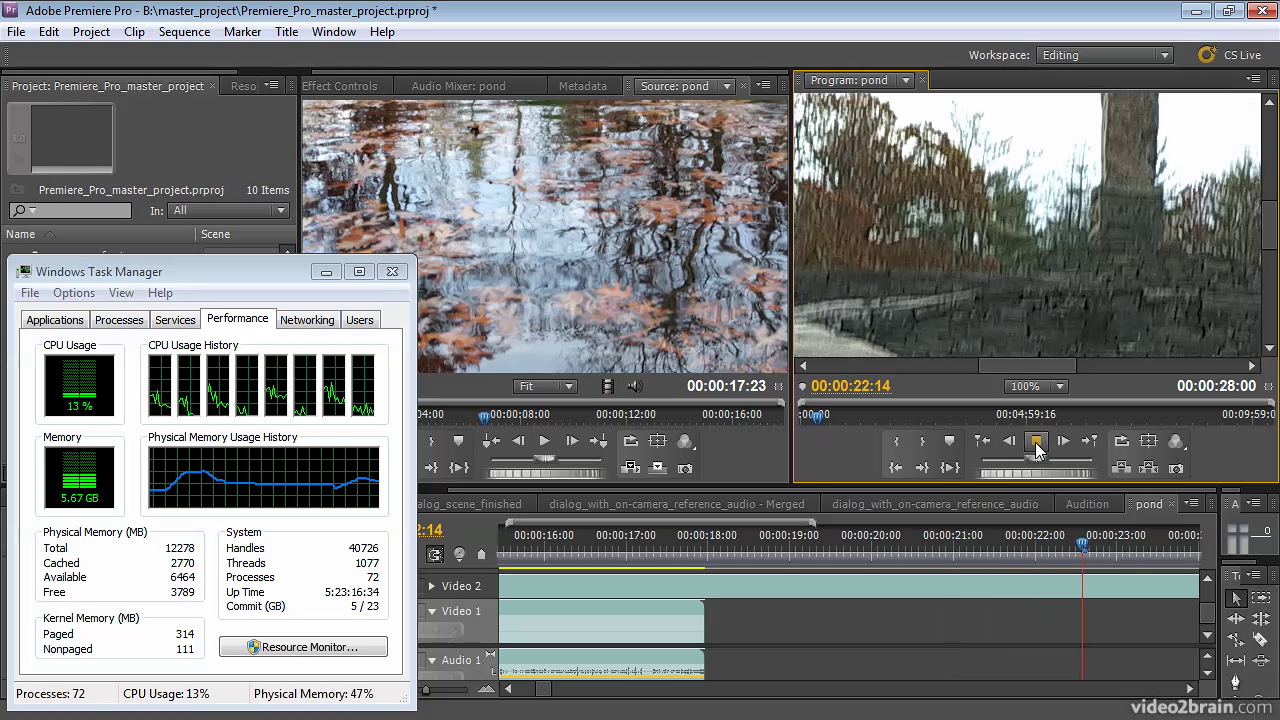Select the Ripple Edit tool
This screenshot has height=720, width=1280.
pyautogui.click(x=1236, y=619)
